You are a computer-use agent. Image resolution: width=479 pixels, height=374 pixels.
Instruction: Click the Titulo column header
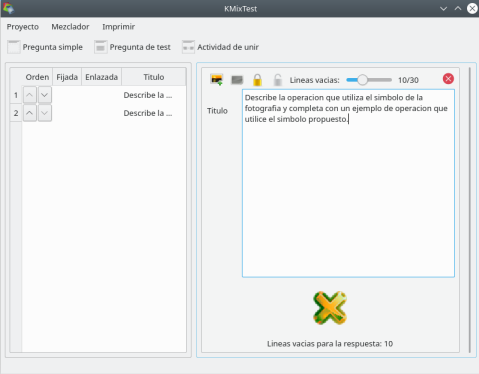pyautogui.click(x=154, y=77)
